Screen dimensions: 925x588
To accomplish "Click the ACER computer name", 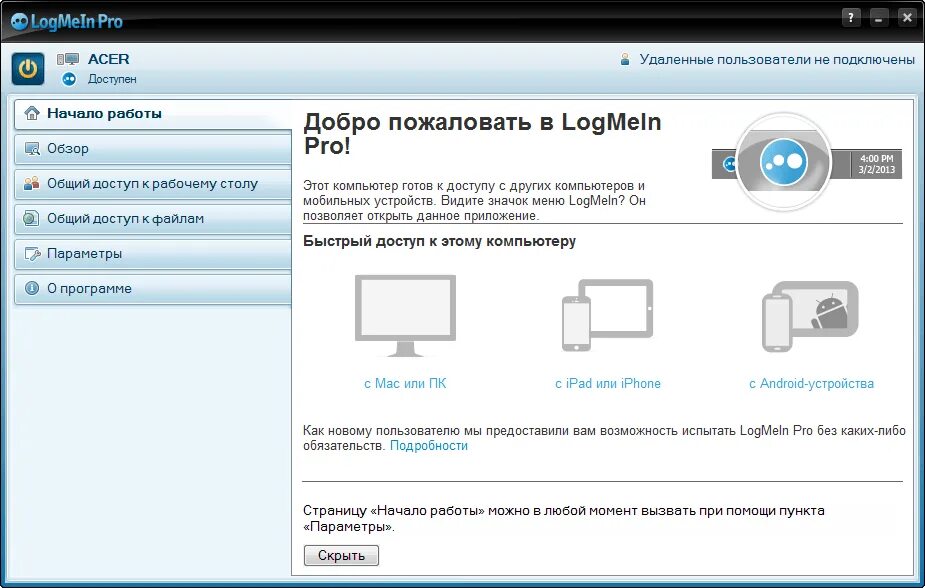I will [109, 59].
